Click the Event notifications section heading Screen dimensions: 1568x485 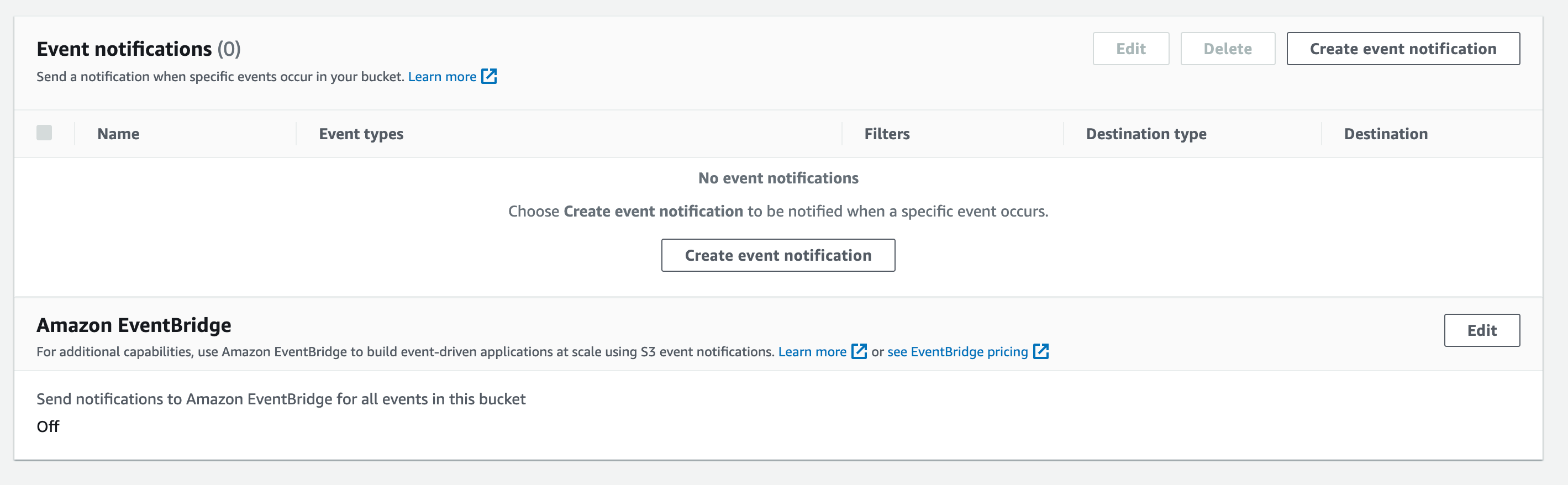pyautogui.click(x=139, y=49)
